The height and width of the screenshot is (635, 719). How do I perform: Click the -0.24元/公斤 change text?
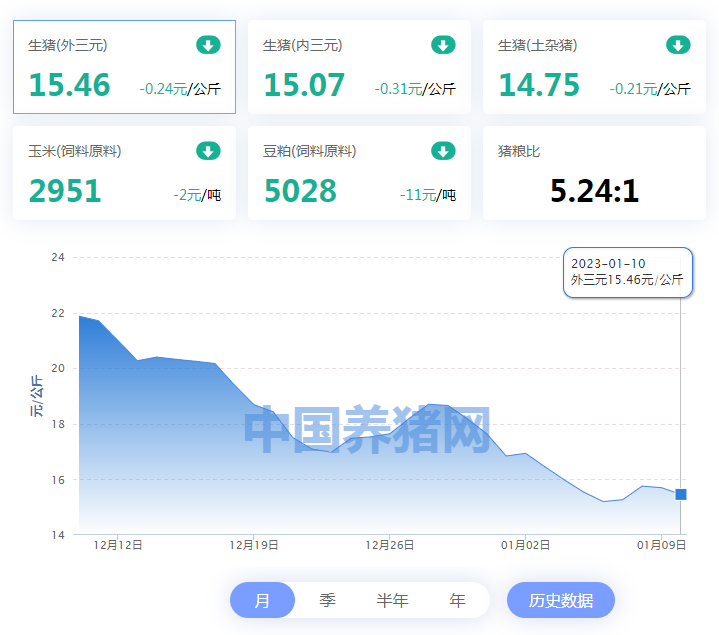(180, 89)
